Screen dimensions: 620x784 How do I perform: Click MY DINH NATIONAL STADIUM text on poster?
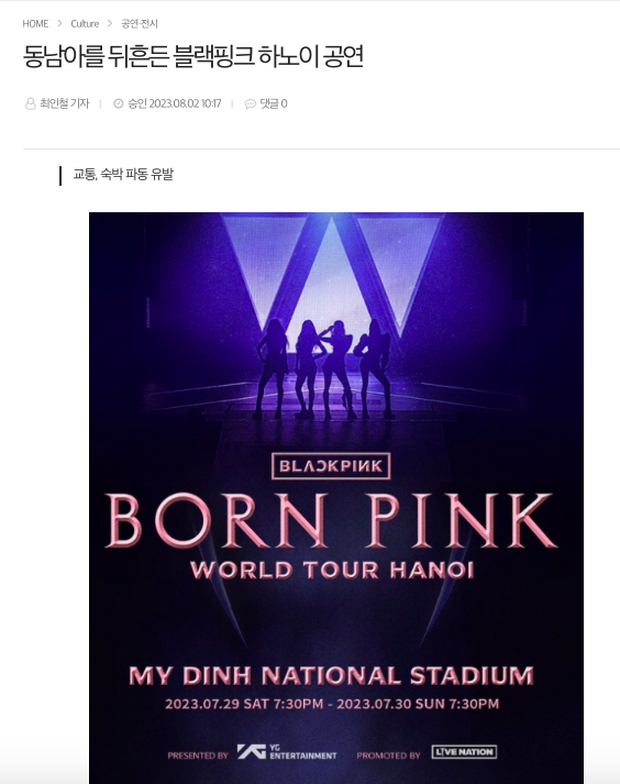[x=331, y=675]
